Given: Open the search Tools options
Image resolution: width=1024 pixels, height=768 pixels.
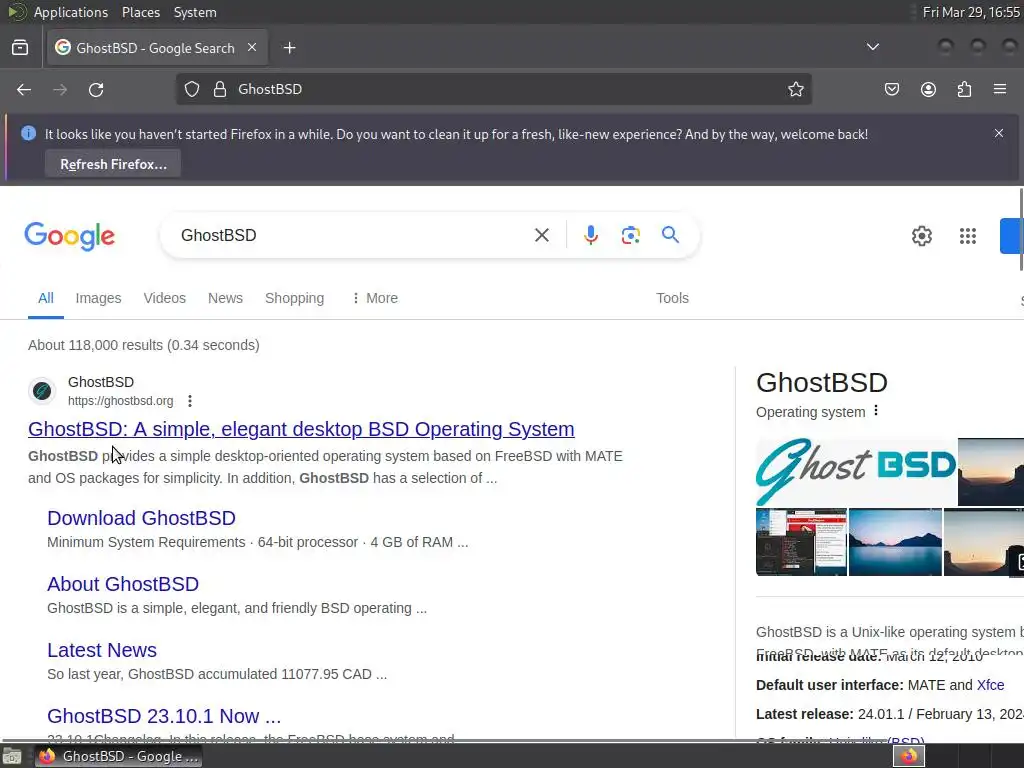Looking at the screenshot, I should [672, 298].
